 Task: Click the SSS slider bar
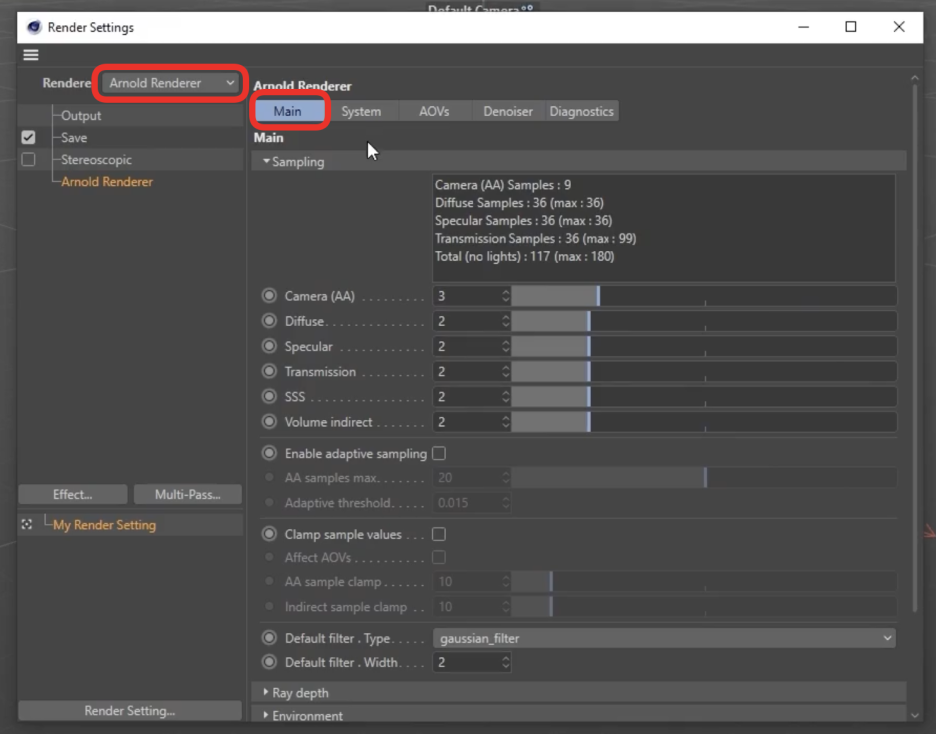pos(704,396)
